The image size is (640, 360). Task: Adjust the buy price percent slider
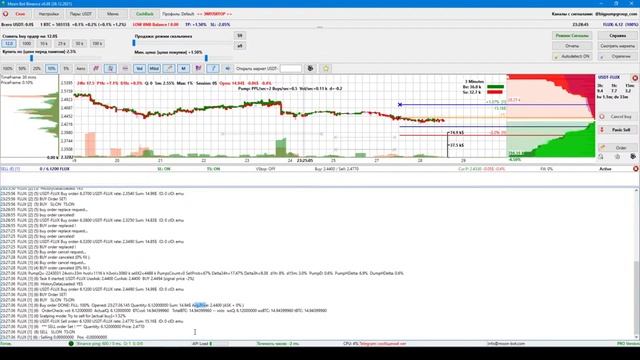pyautogui.click(x=31, y=58)
